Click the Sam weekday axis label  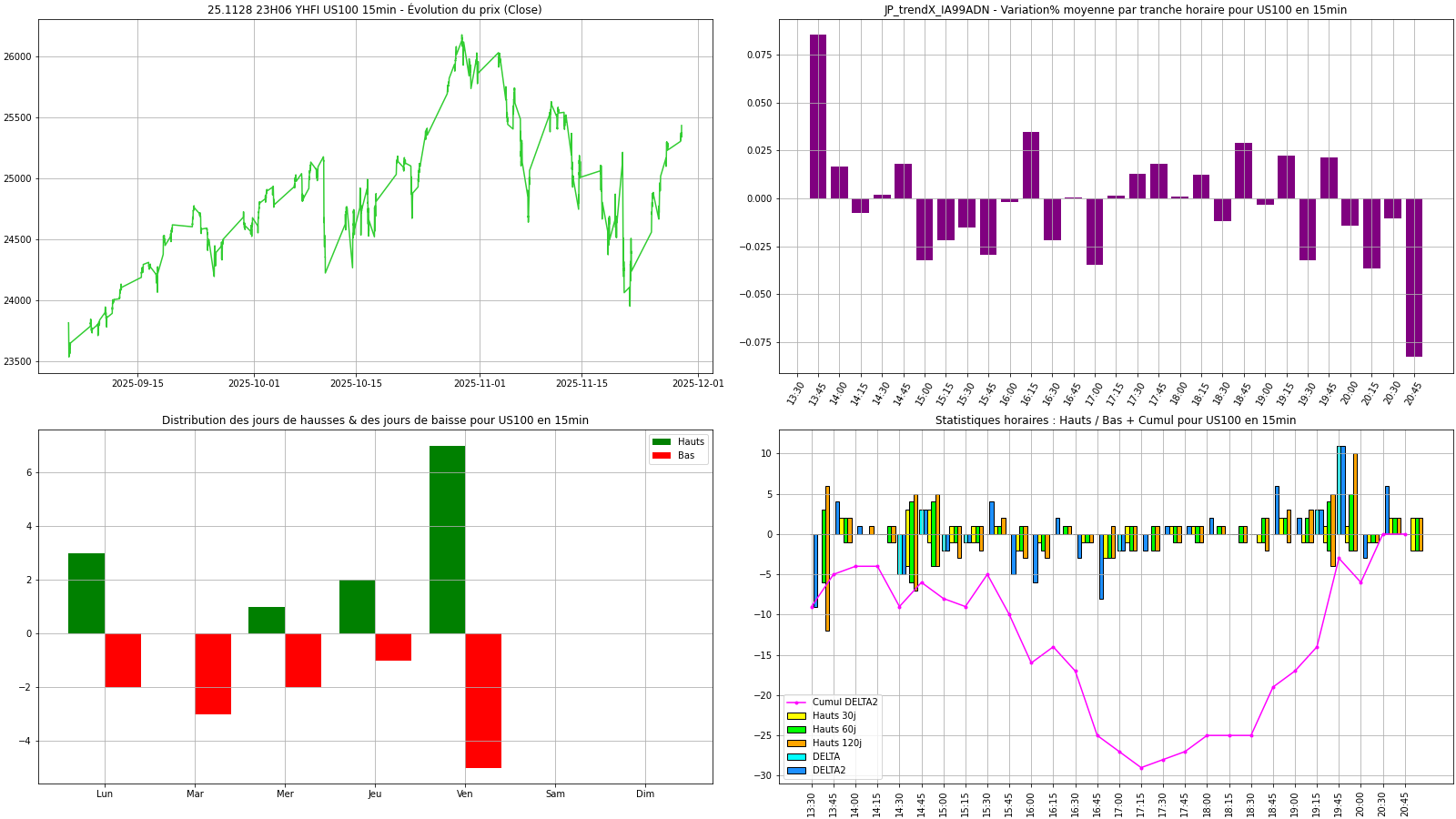pyautogui.click(x=555, y=794)
